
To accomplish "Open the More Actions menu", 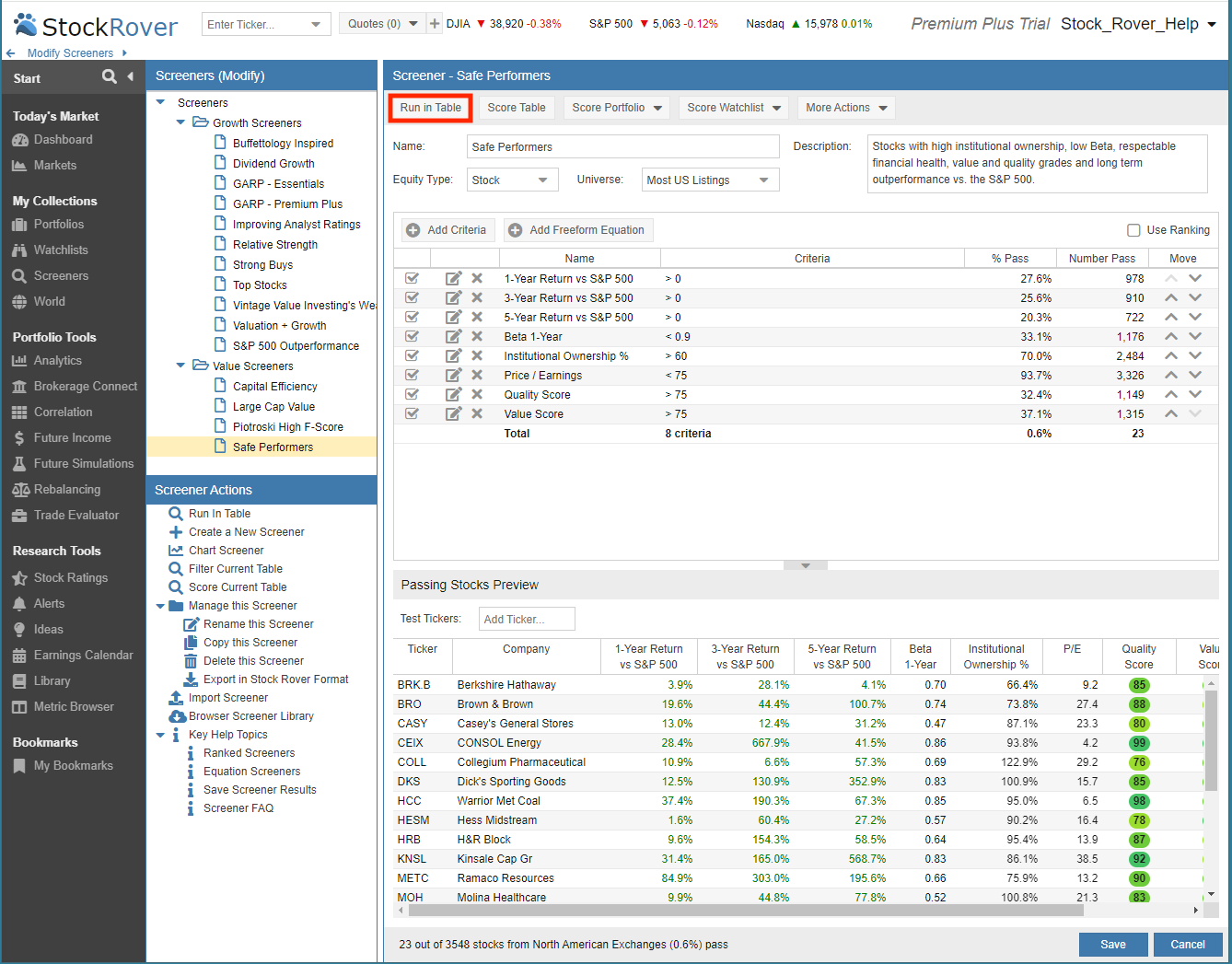I will [x=845, y=108].
